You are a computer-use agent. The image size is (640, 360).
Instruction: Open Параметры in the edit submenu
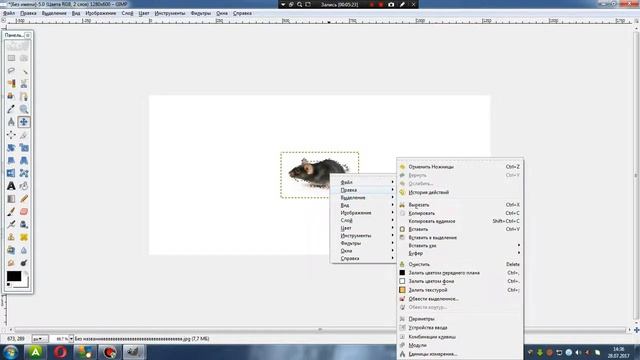click(460, 319)
